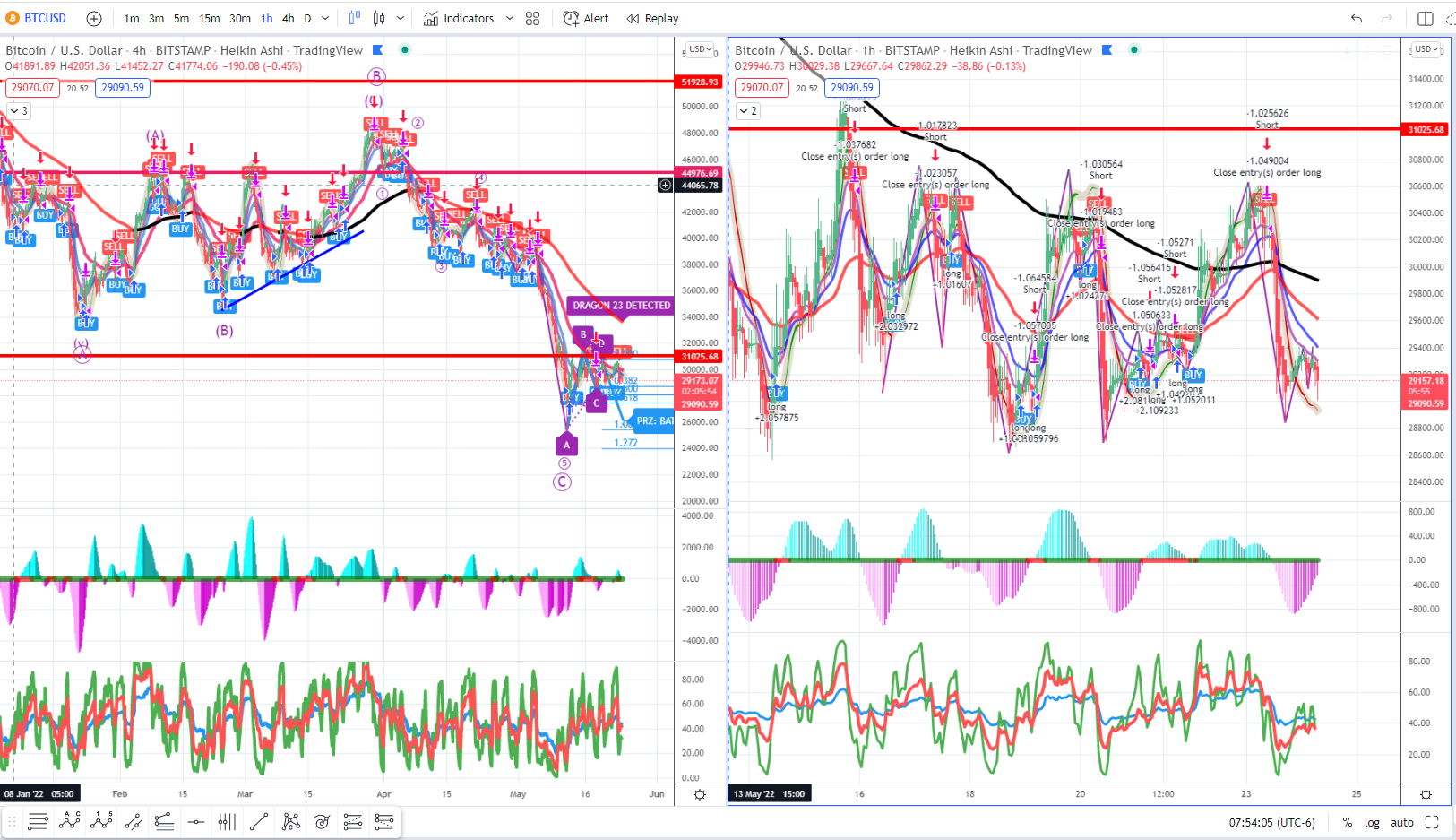
Task: Expand the chart type dropdown arrow
Action: pos(401,18)
